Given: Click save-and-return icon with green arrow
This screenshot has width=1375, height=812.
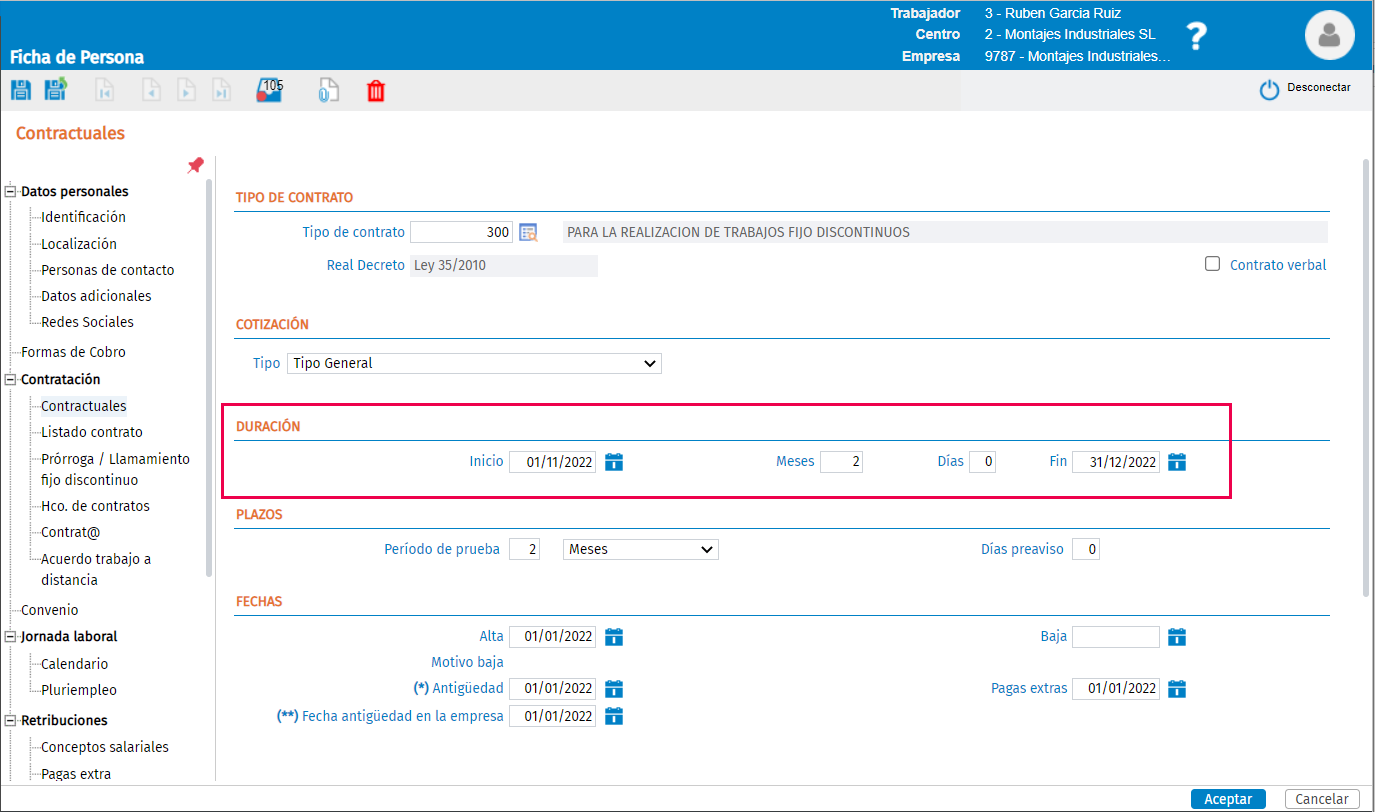Looking at the screenshot, I should tap(55, 89).
